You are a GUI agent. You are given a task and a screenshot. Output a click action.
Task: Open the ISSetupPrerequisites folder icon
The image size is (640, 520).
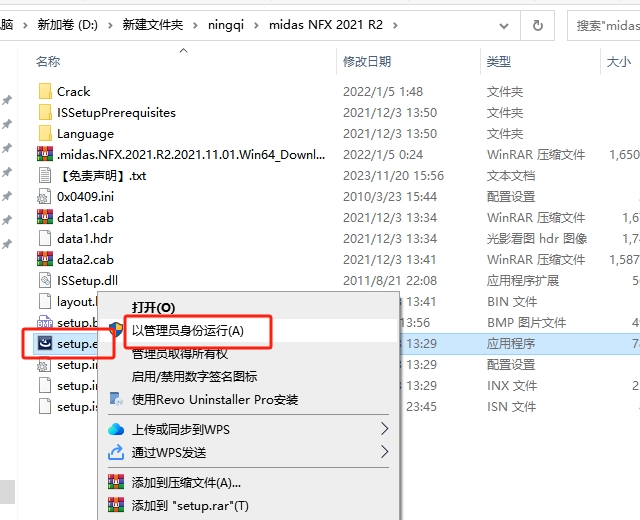tap(45, 112)
